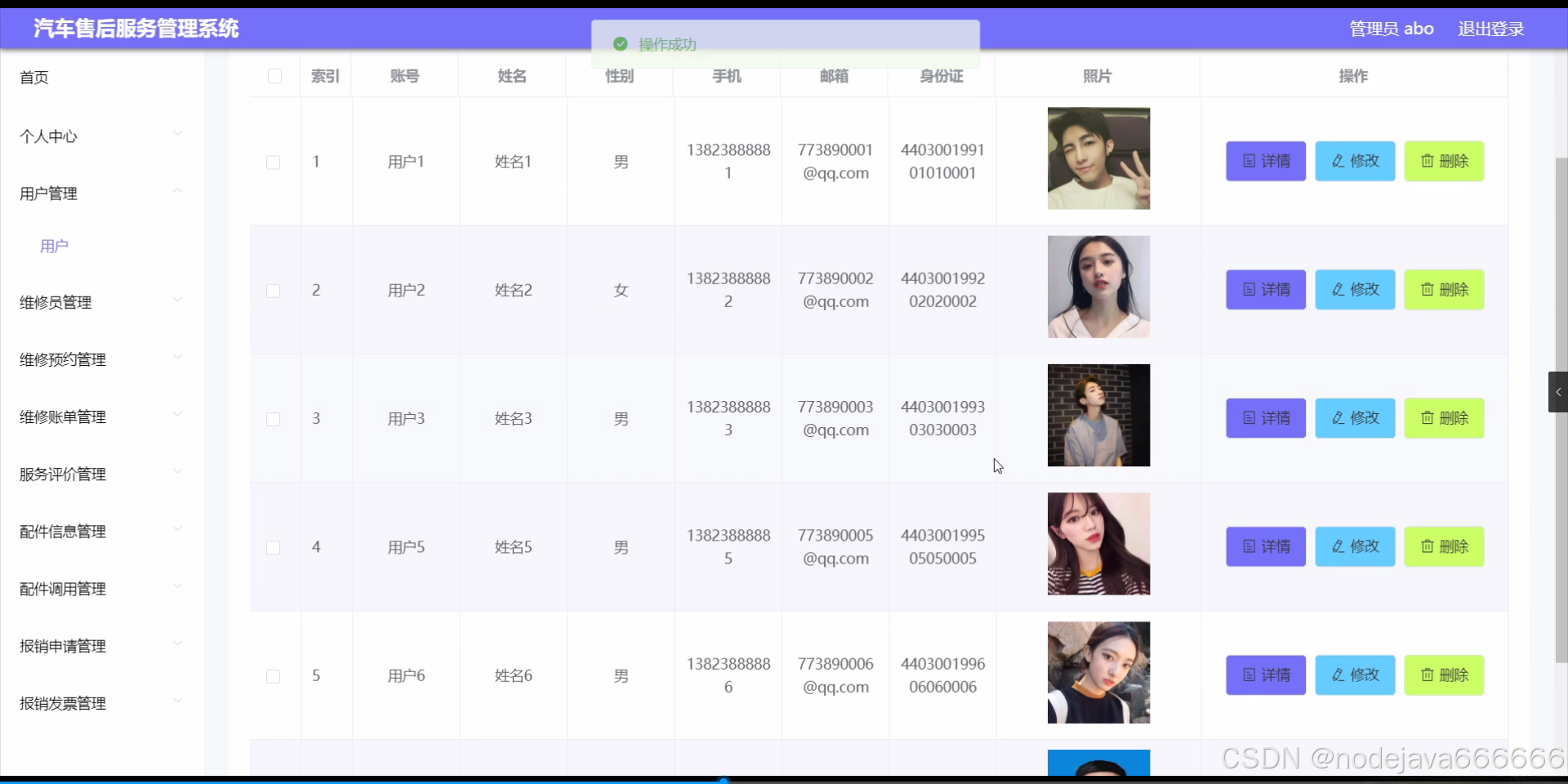Click the 账号 column header
The image size is (1568, 784).
coord(405,76)
